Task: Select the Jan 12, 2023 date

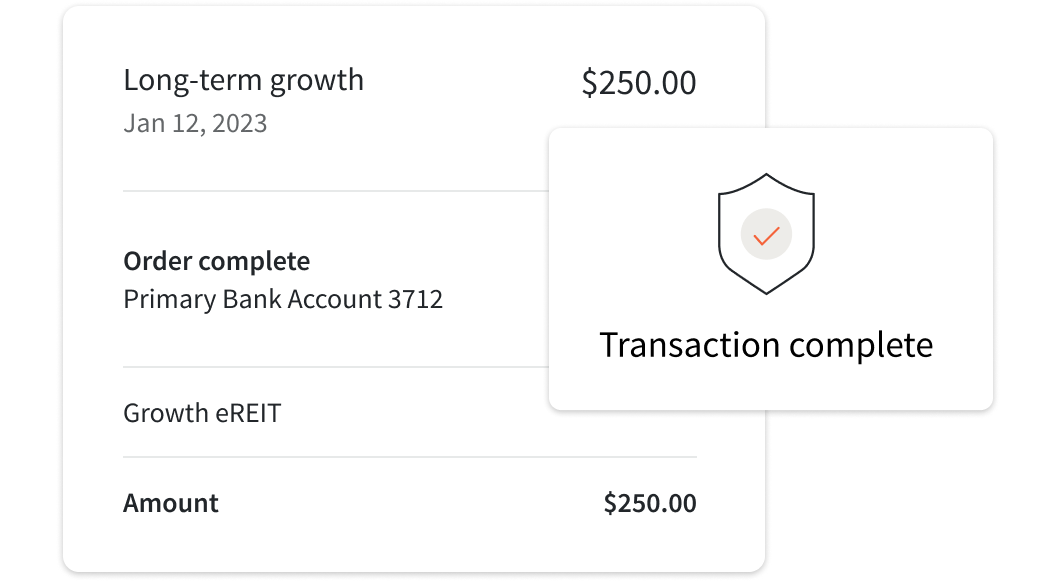Action: coord(195,124)
